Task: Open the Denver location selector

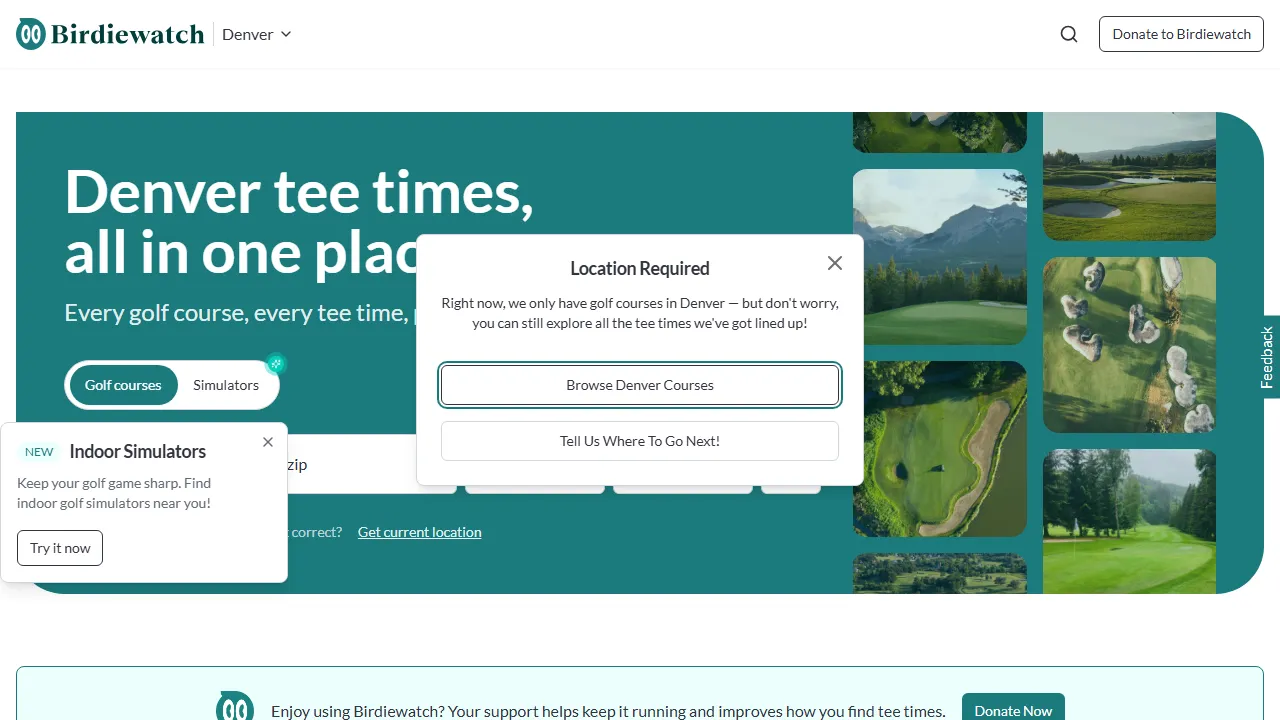Action: pos(256,34)
